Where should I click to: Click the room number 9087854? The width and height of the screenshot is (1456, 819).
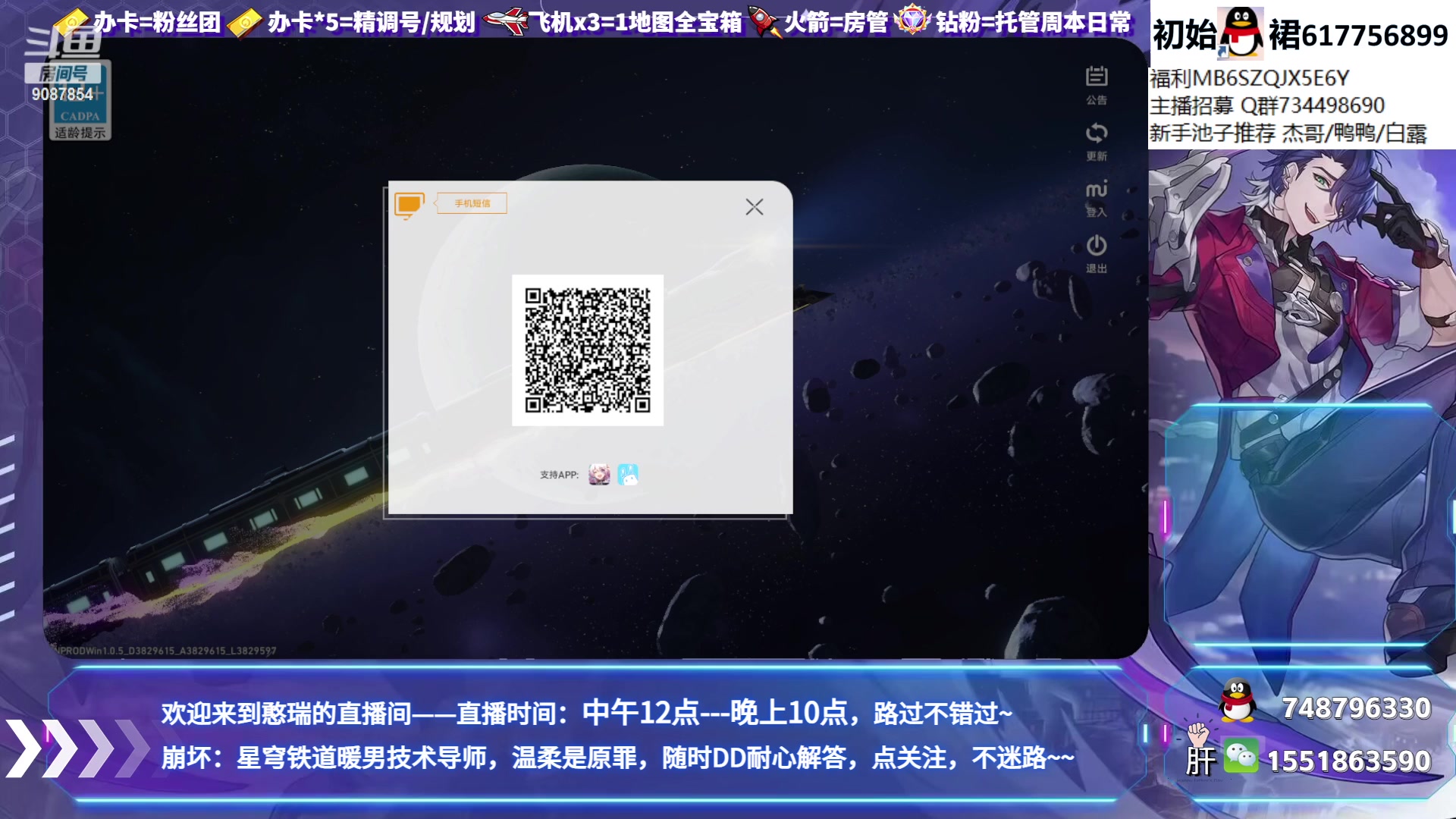pyautogui.click(x=62, y=94)
